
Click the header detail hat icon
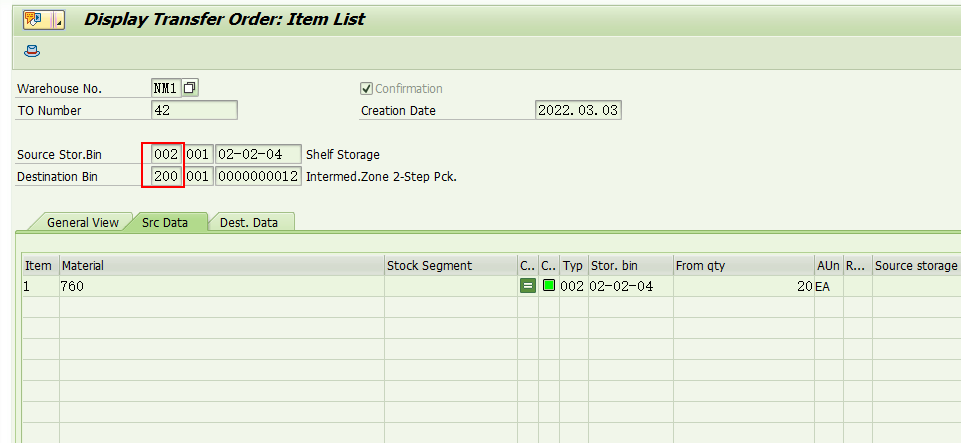(x=33, y=50)
